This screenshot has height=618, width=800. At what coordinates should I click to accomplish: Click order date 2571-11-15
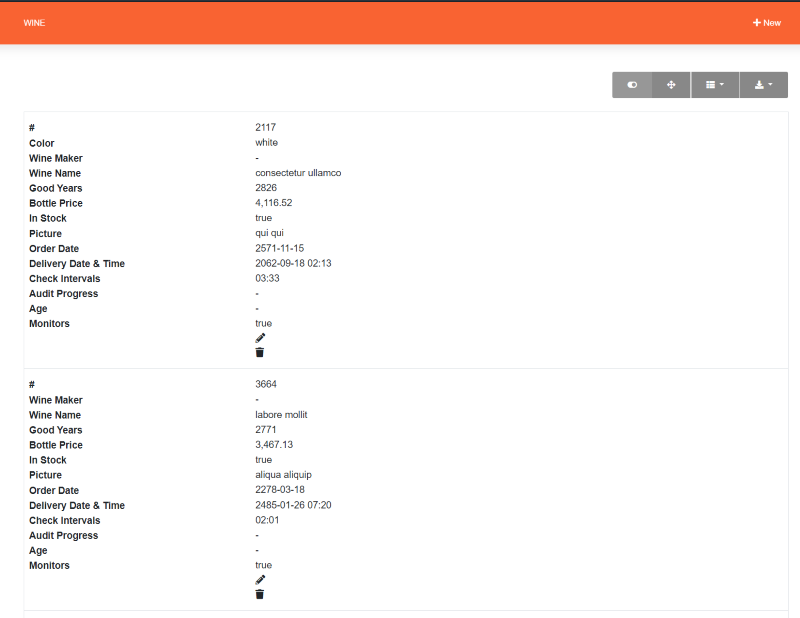[x=280, y=249]
